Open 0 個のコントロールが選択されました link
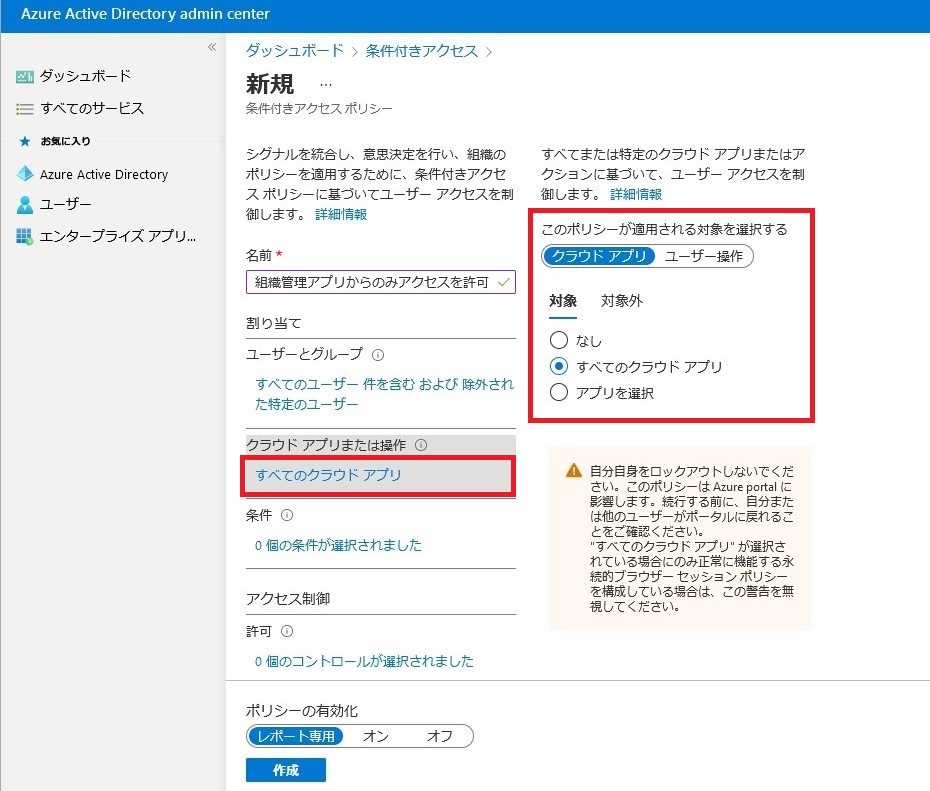Viewport: 930px width, 791px height. (x=364, y=661)
